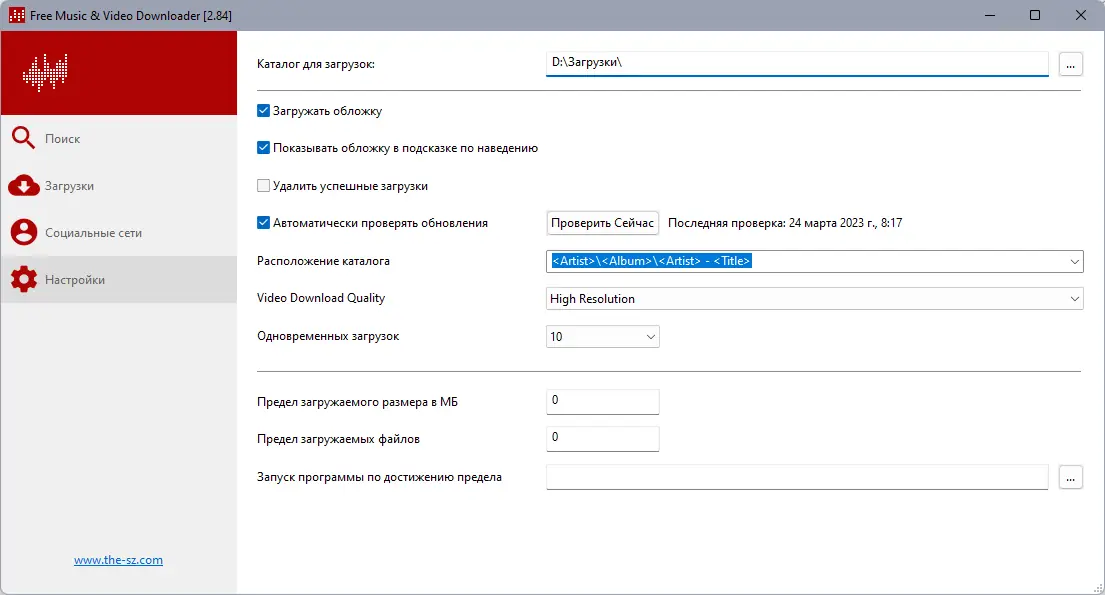Viewport: 1105px width, 595px height.
Task: Select the Настройки gear icon
Action: 25,280
